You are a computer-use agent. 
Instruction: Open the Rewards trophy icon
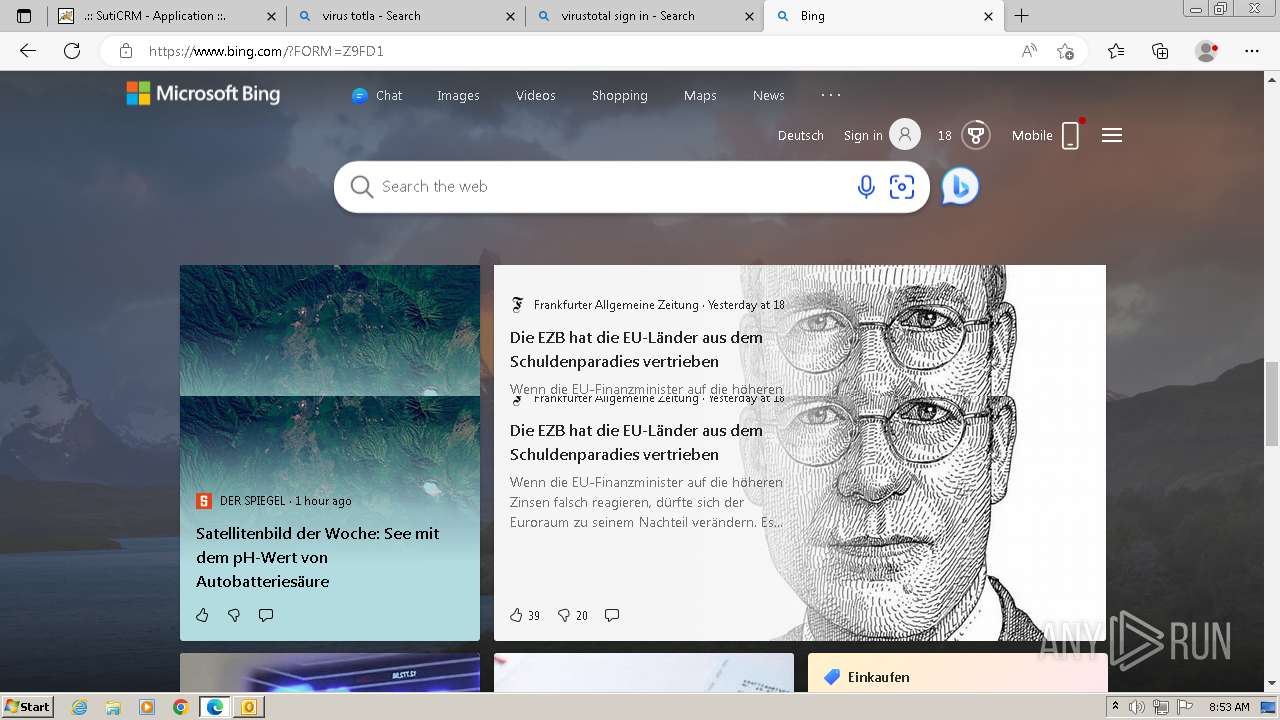click(x=976, y=135)
